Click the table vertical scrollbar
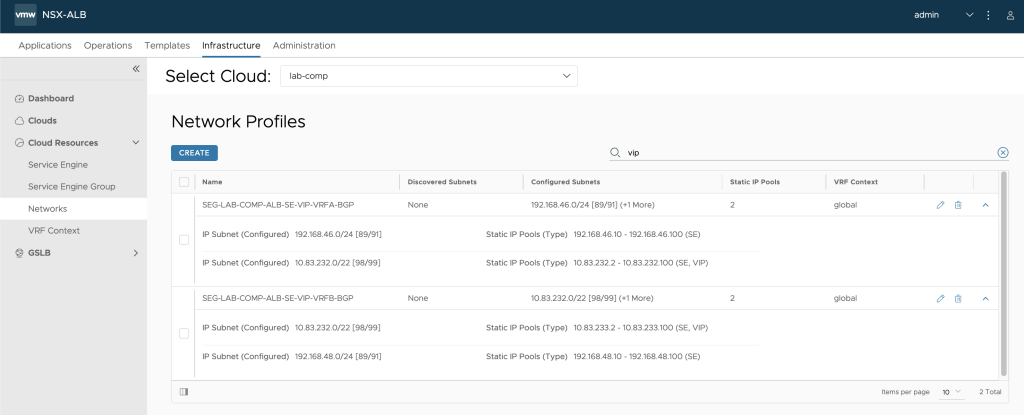Viewport: 1024px width, 415px height. [x=1003, y=274]
